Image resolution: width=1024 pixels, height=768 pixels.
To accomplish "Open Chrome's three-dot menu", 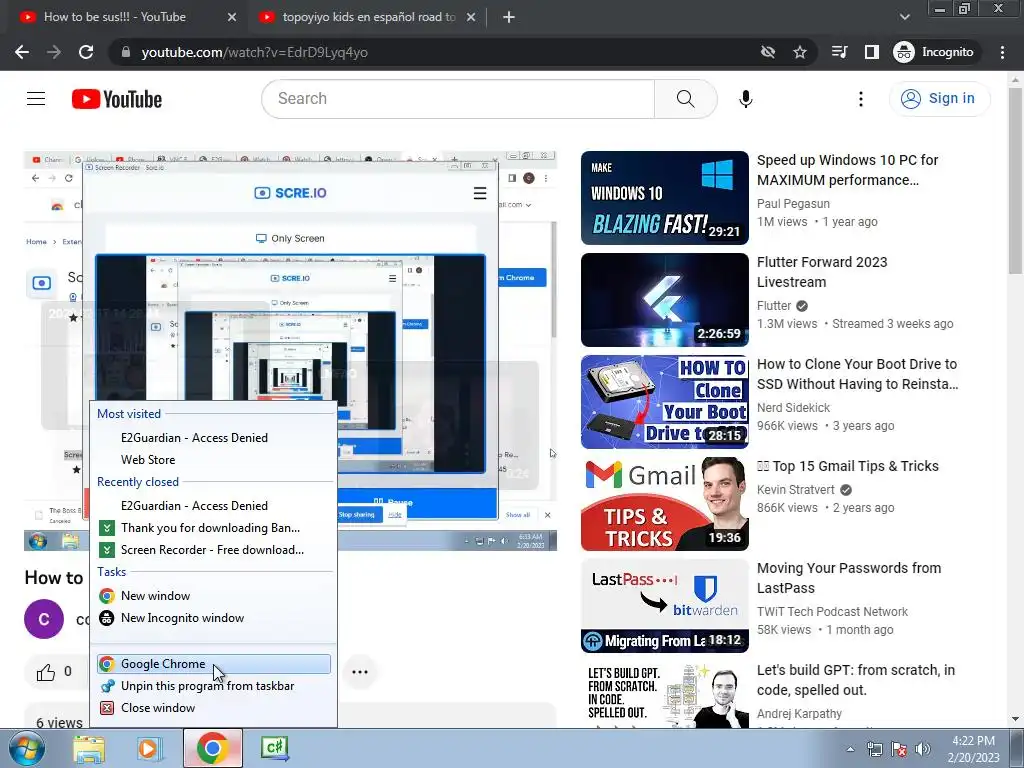I will coord(1002,52).
